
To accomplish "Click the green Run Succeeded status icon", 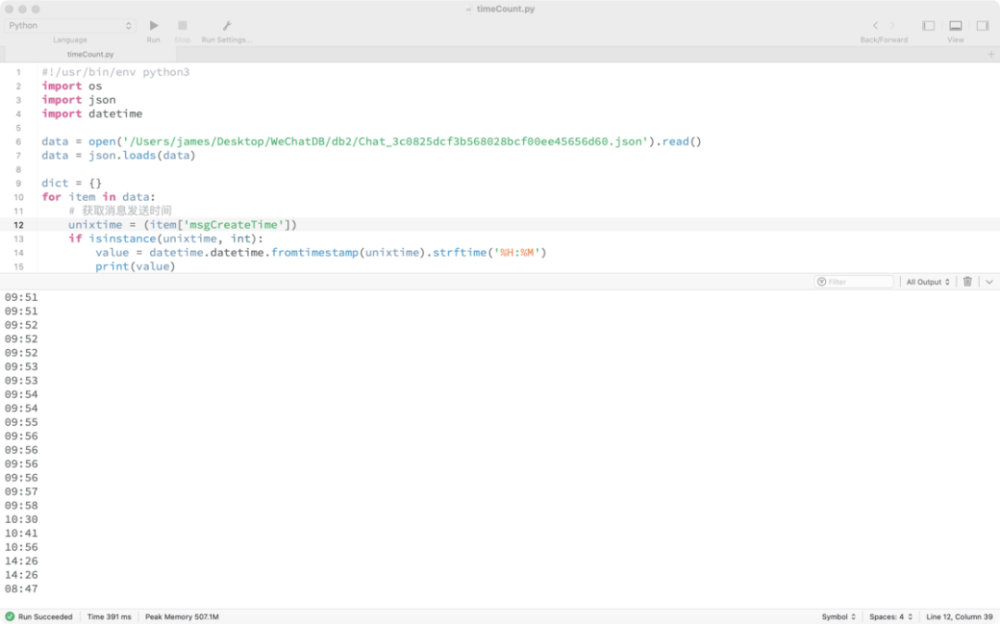I will click(10, 617).
